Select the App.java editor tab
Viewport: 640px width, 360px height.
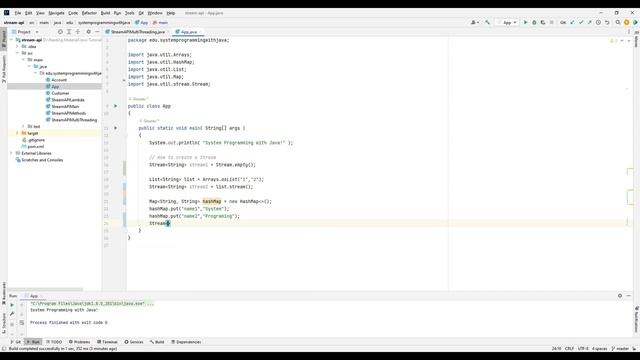pyautogui.click(x=189, y=32)
